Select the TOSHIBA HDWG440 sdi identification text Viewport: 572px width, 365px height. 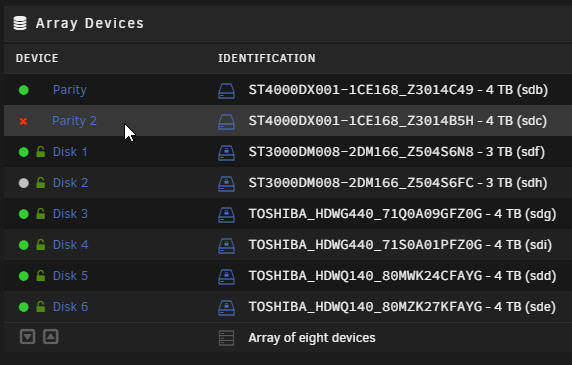[x=400, y=245]
